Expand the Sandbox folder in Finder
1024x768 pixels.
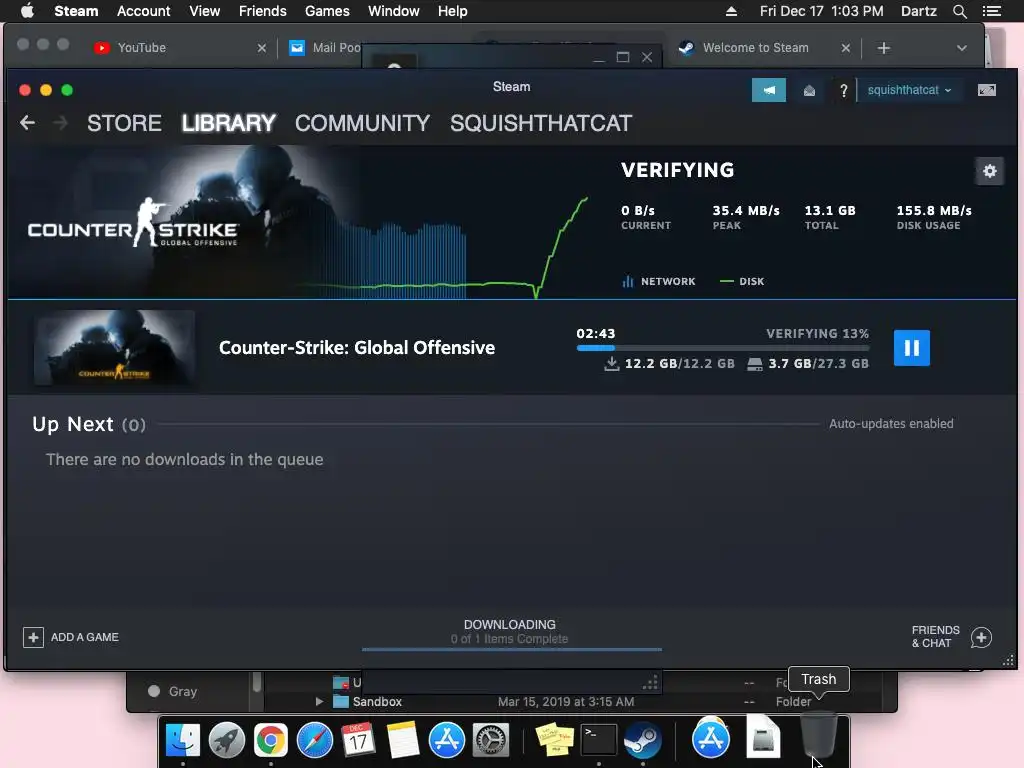click(x=319, y=701)
